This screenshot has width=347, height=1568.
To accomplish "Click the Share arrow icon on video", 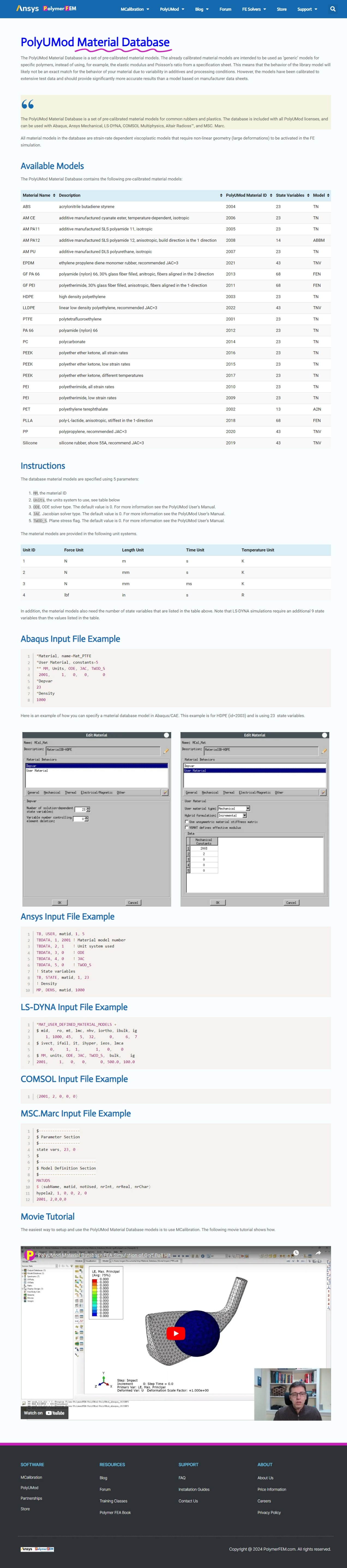I will coord(318,1253).
